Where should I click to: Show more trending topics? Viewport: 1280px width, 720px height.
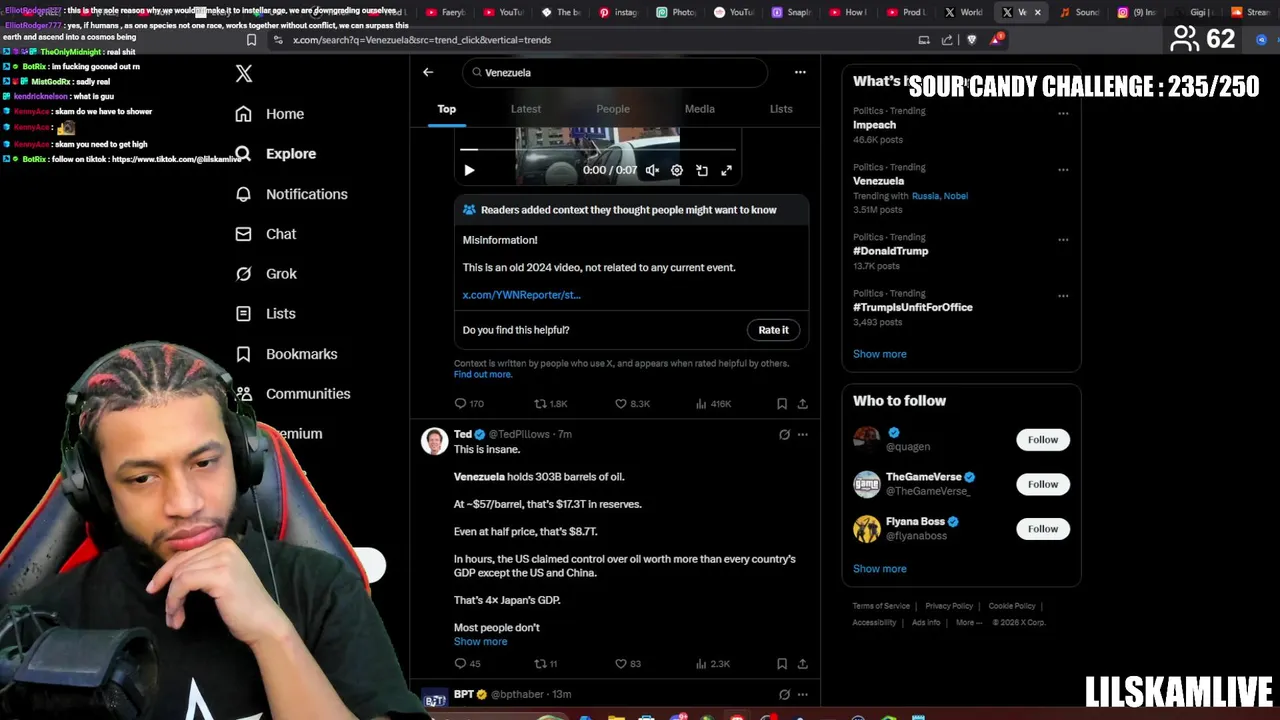click(880, 354)
